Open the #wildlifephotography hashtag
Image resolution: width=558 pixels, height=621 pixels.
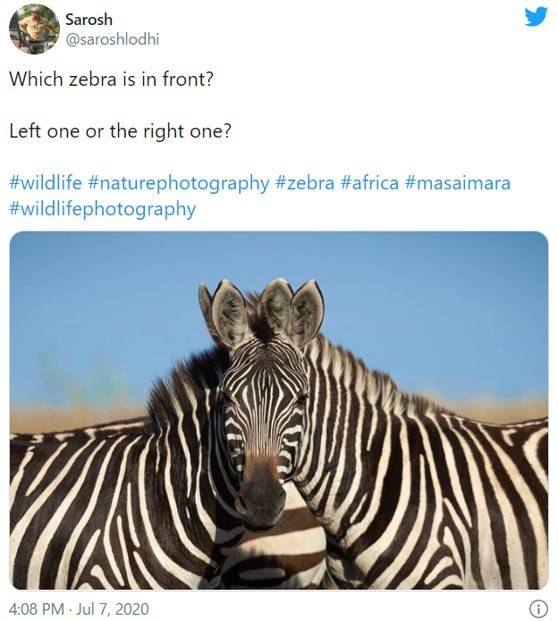tap(103, 210)
